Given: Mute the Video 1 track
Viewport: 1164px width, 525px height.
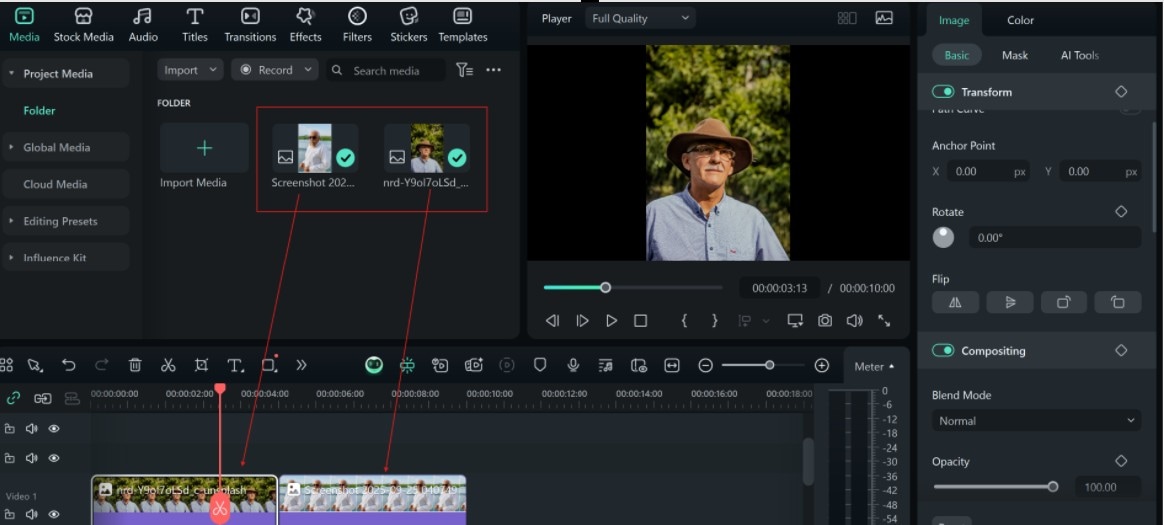Looking at the screenshot, I should click(32, 514).
